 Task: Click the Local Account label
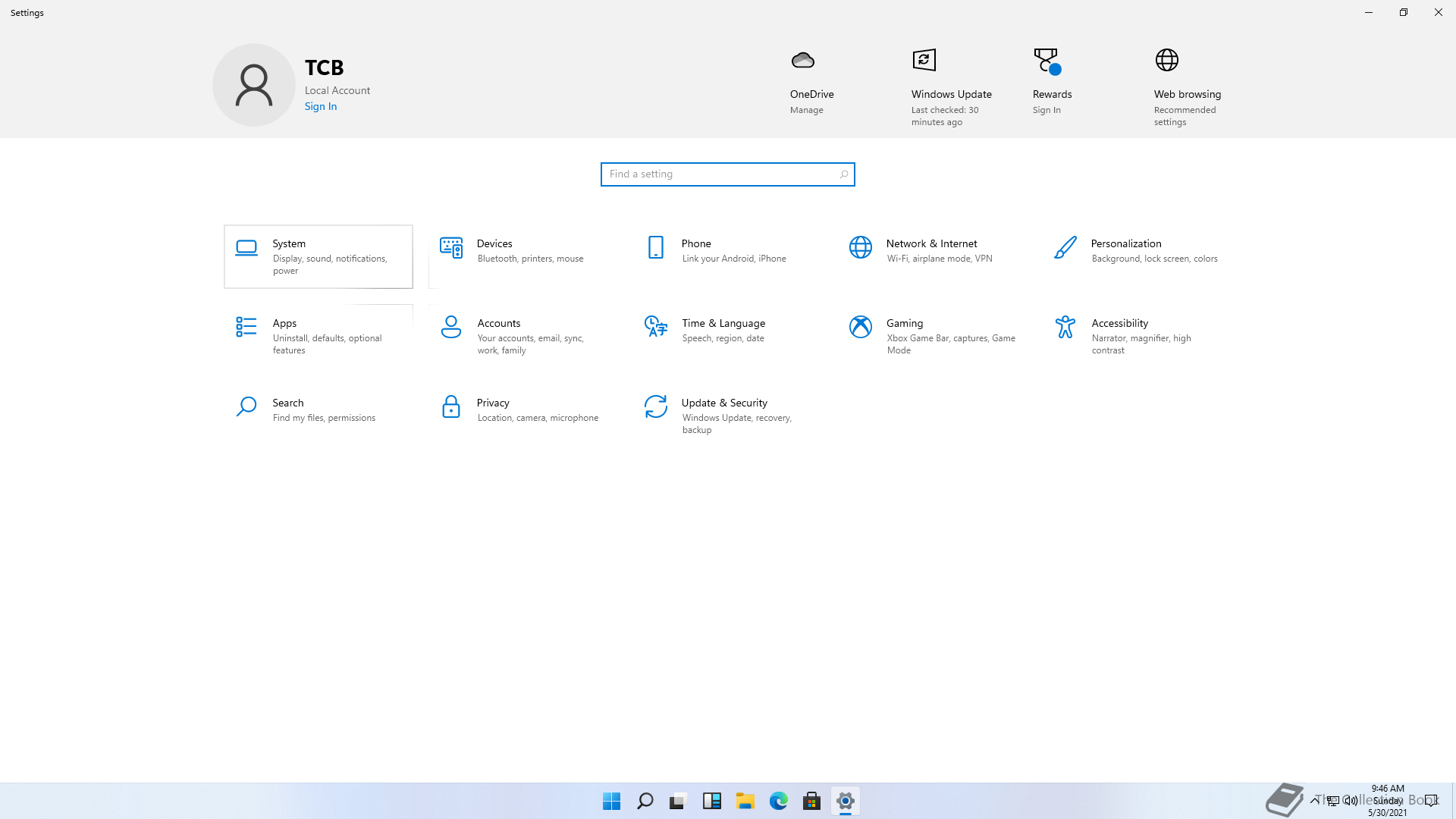coord(337,90)
